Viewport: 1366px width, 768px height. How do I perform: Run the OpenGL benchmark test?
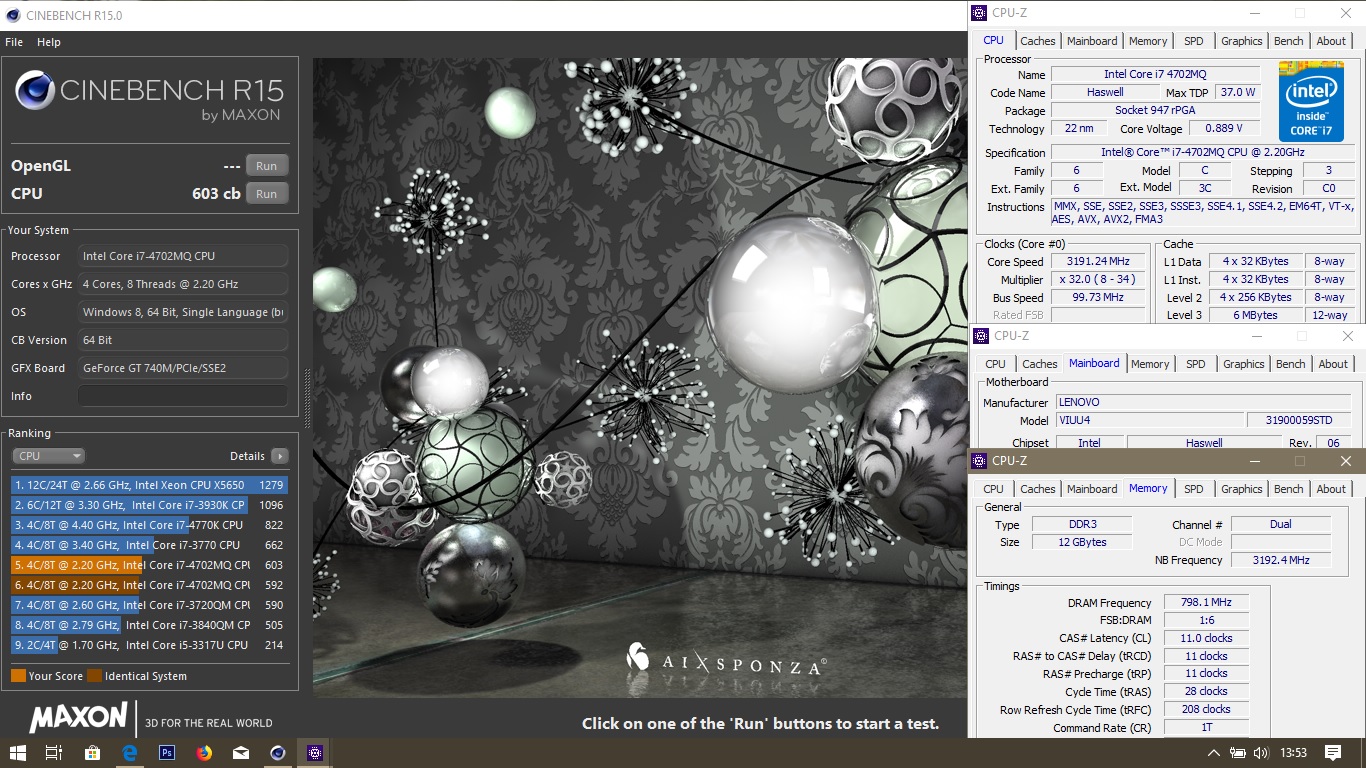click(x=266, y=166)
